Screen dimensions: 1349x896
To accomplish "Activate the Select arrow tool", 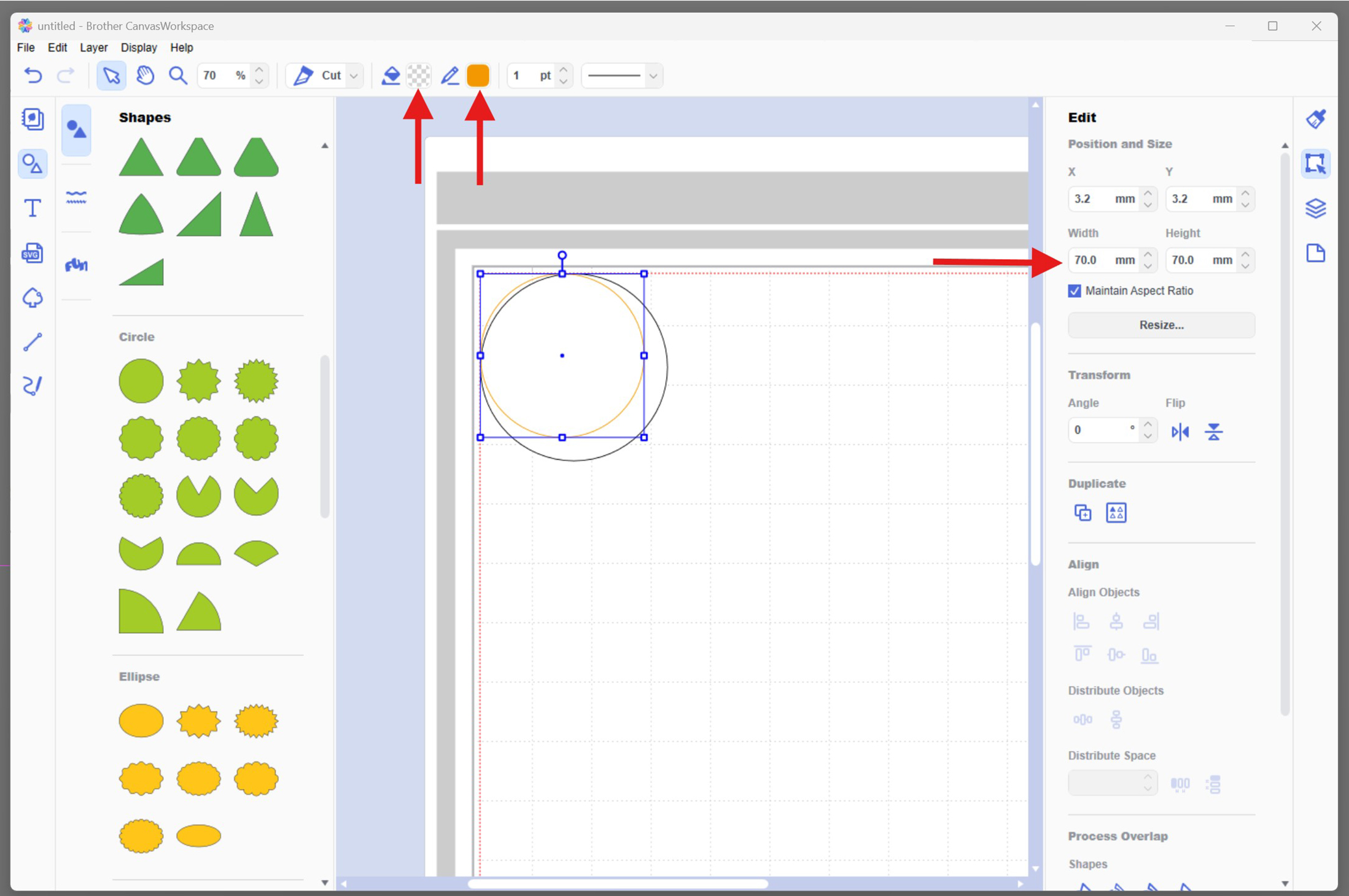I will click(x=111, y=76).
